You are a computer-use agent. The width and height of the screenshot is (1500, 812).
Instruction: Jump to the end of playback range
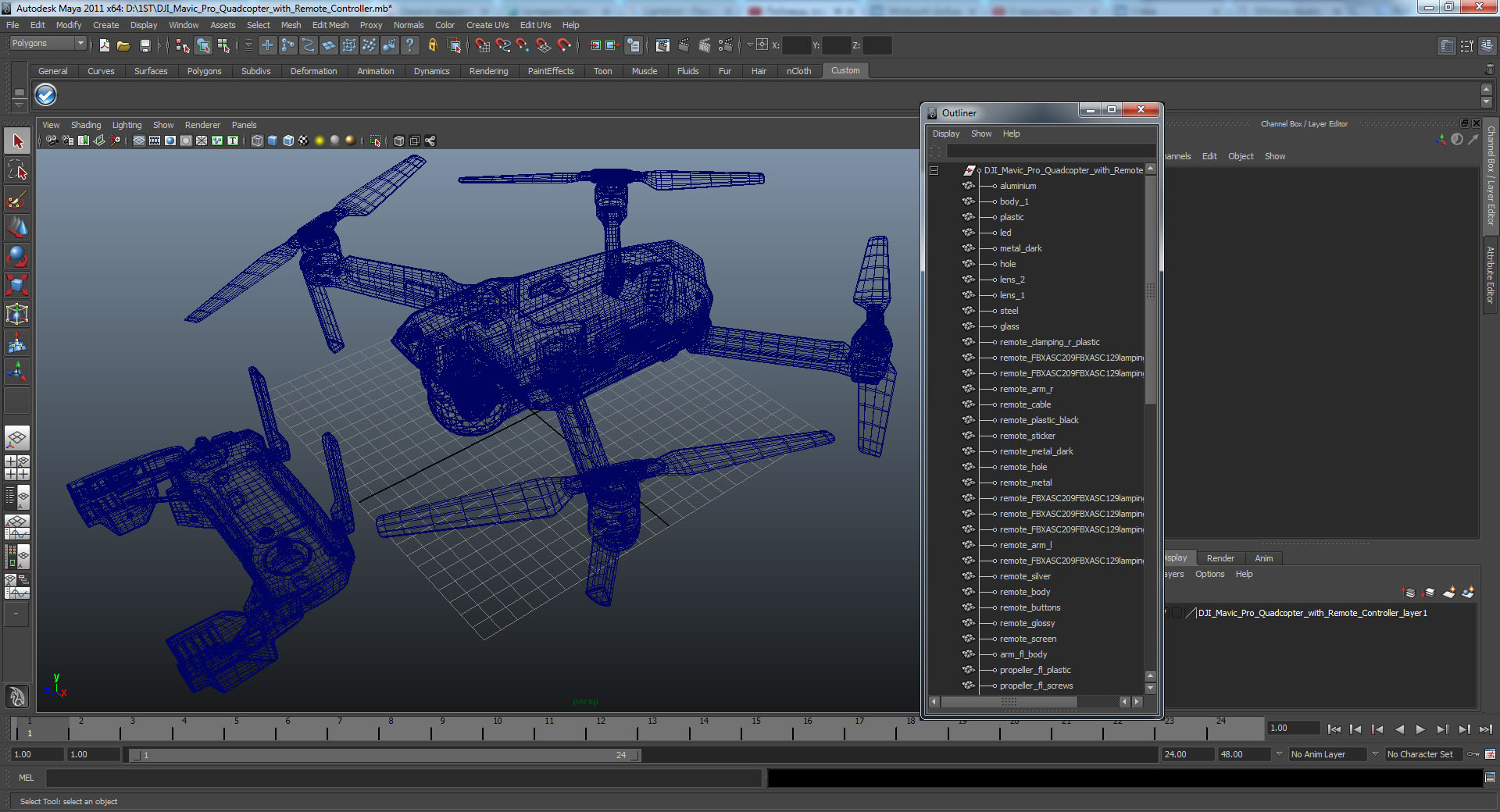coord(1485,729)
